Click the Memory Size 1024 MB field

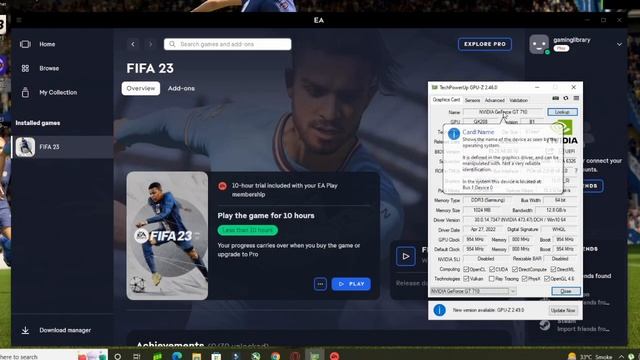[482, 210]
